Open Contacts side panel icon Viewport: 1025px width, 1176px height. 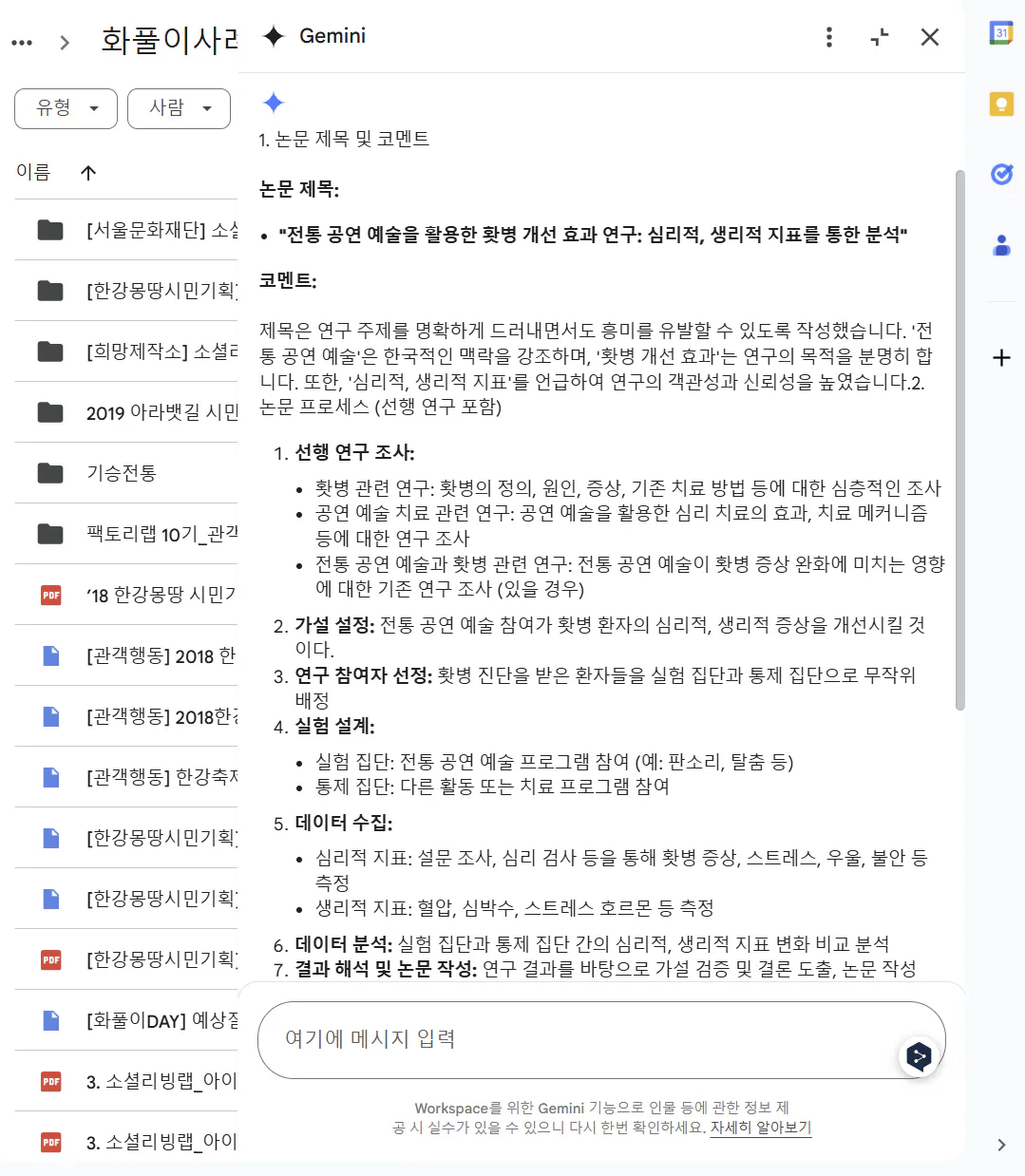[x=1001, y=245]
